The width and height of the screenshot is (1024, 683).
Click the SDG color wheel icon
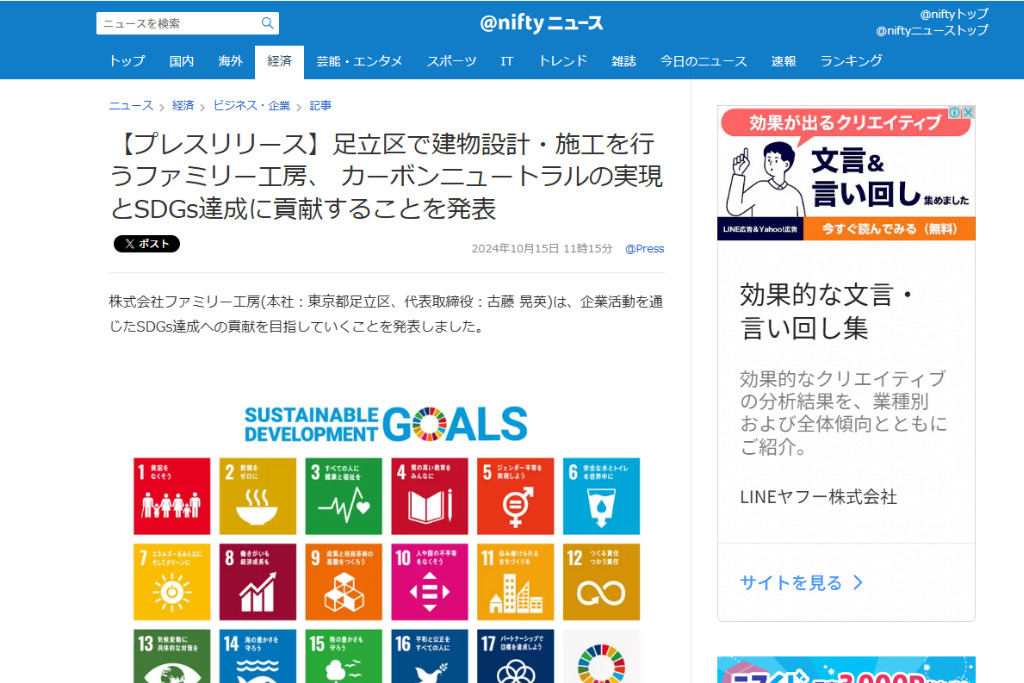tap(601, 661)
